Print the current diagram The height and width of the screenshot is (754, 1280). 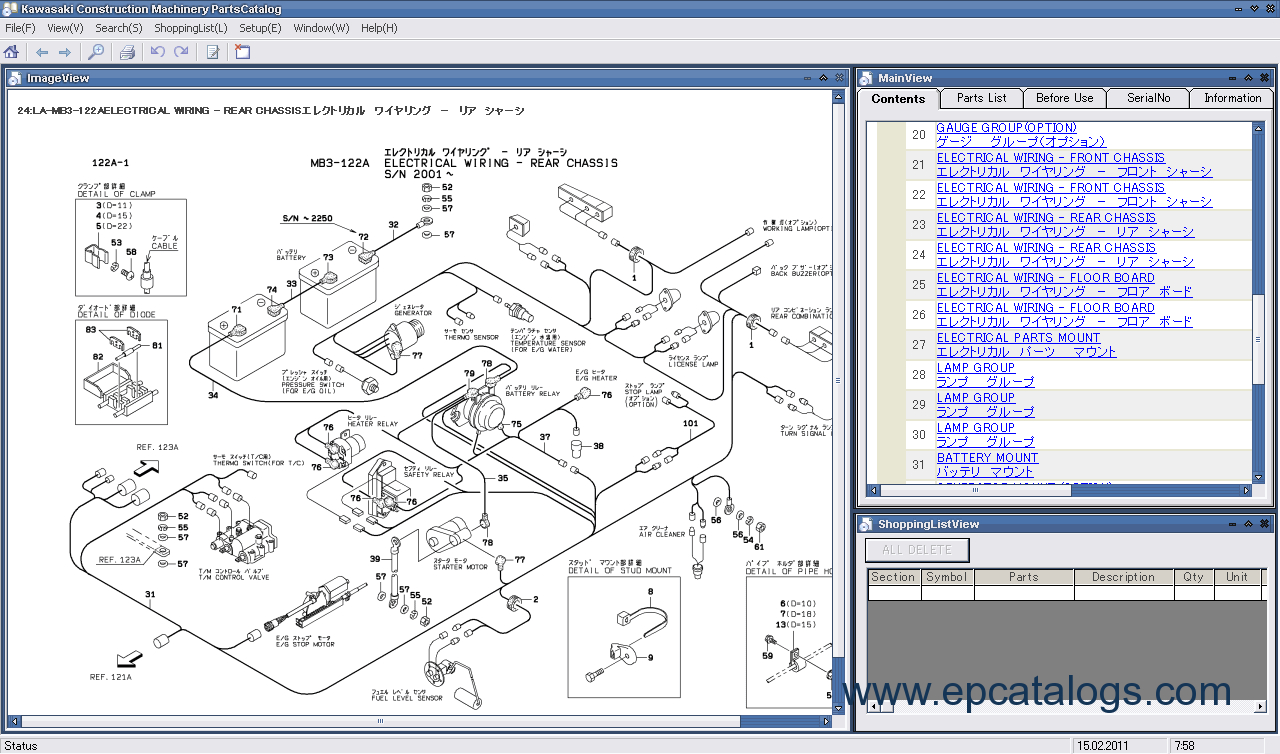coord(127,52)
